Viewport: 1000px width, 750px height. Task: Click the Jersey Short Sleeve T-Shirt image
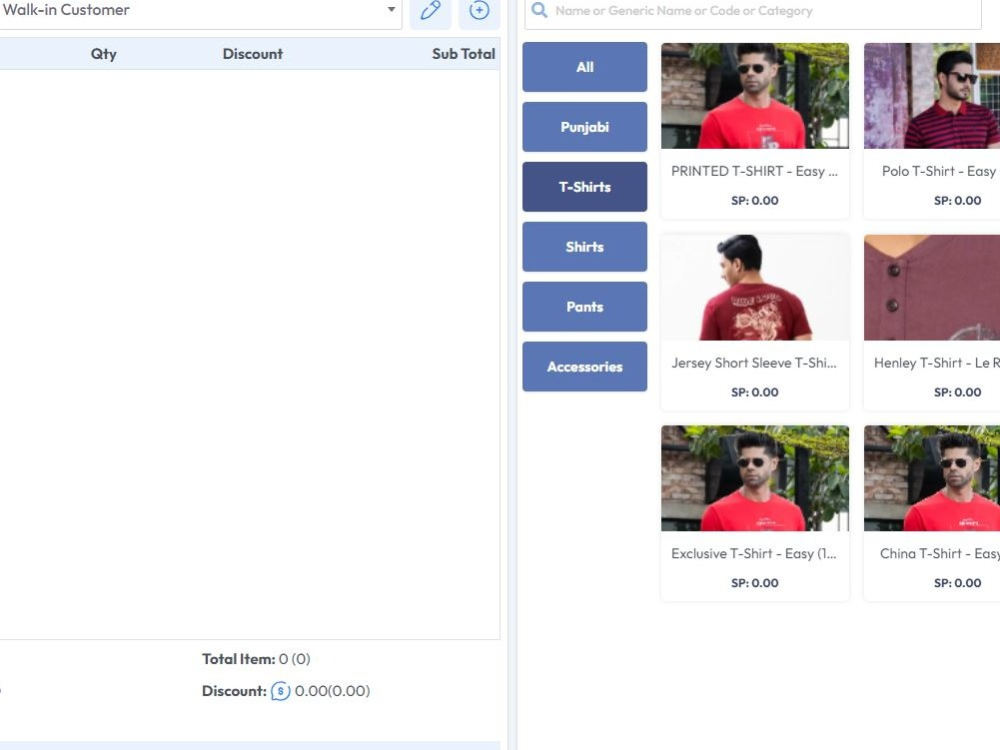[x=755, y=287]
